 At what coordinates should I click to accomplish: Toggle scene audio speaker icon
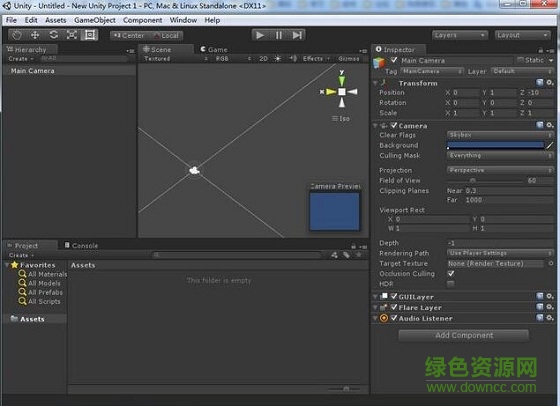point(292,59)
